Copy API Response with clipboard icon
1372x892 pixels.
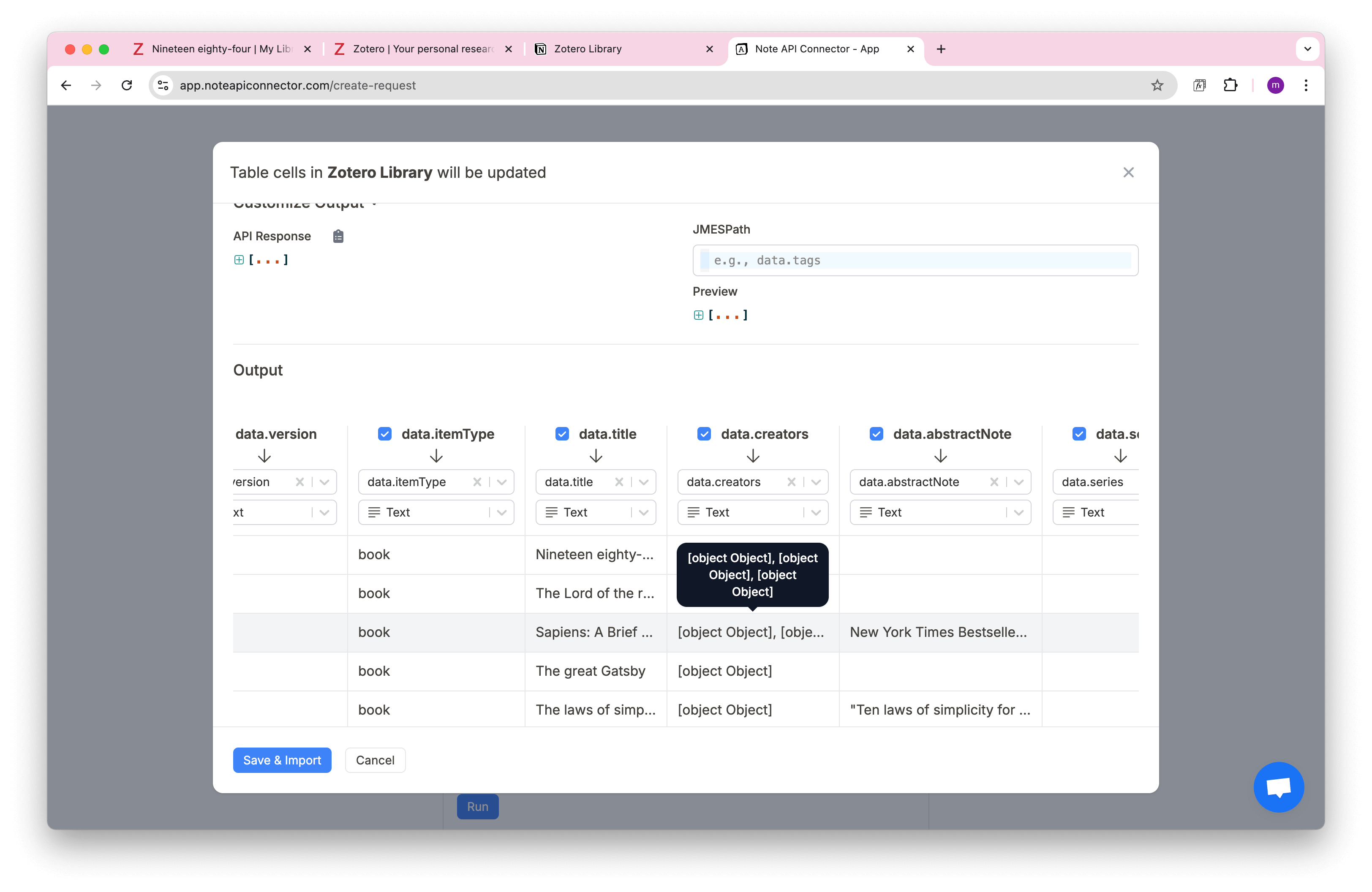[x=338, y=236]
